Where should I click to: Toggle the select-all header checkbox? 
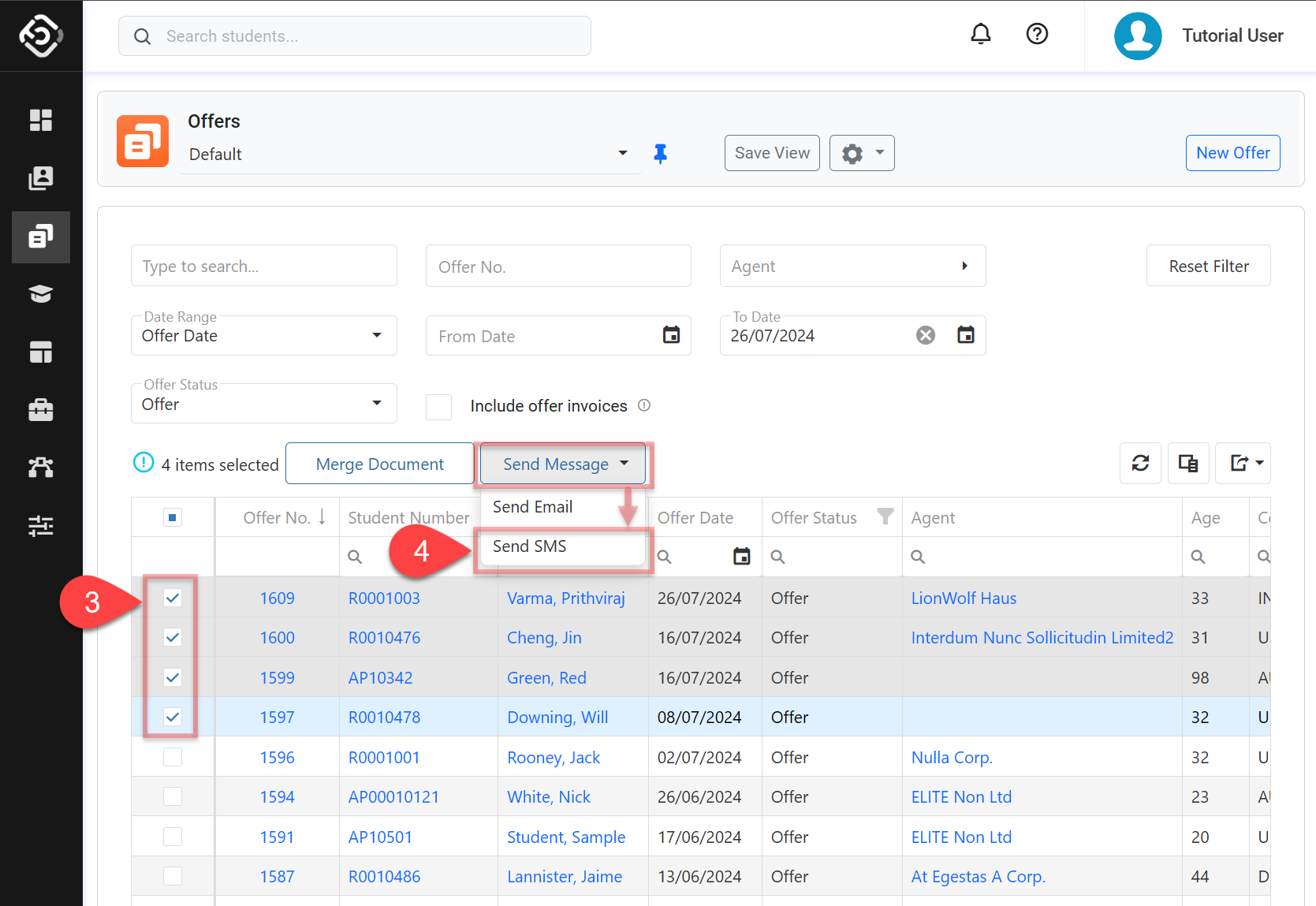[x=173, y=517]
